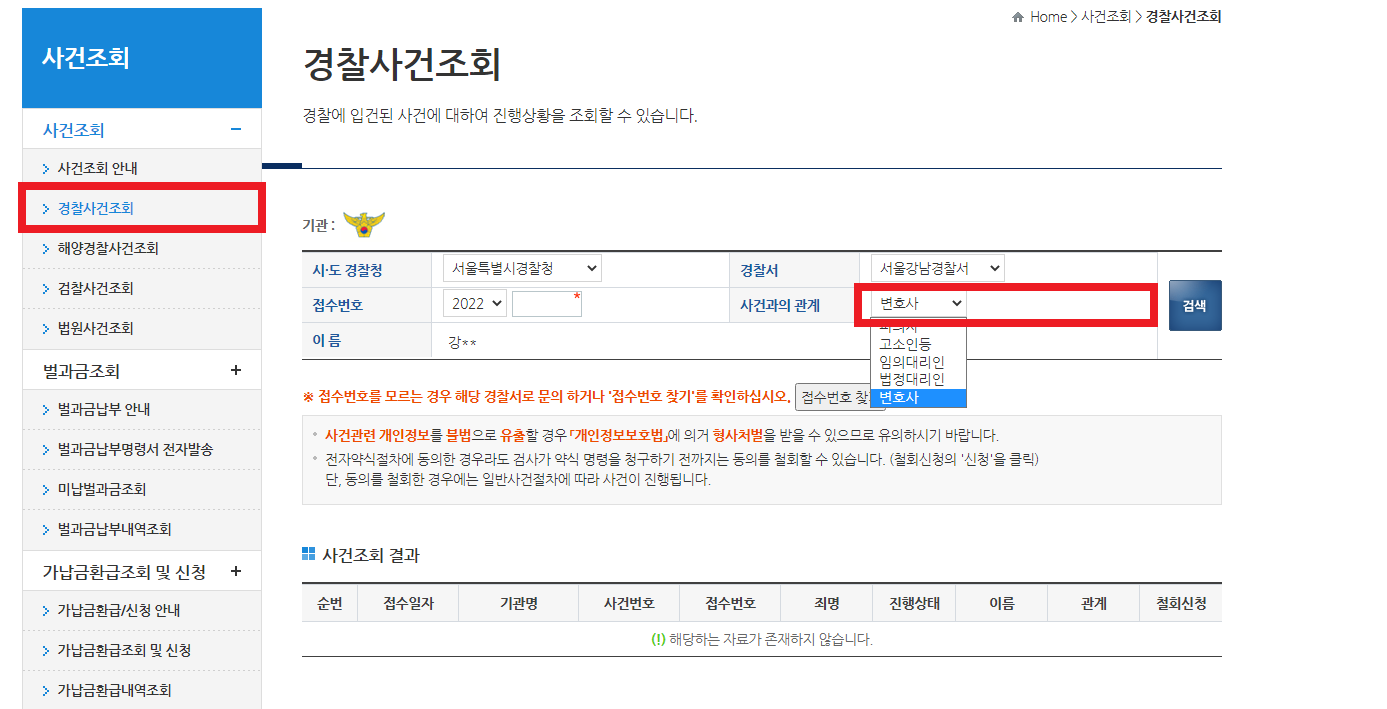Open 미납벌과금조회 in the sidebar
Image resolution: width=1387 pixels, height=709 pixels.
102,489
